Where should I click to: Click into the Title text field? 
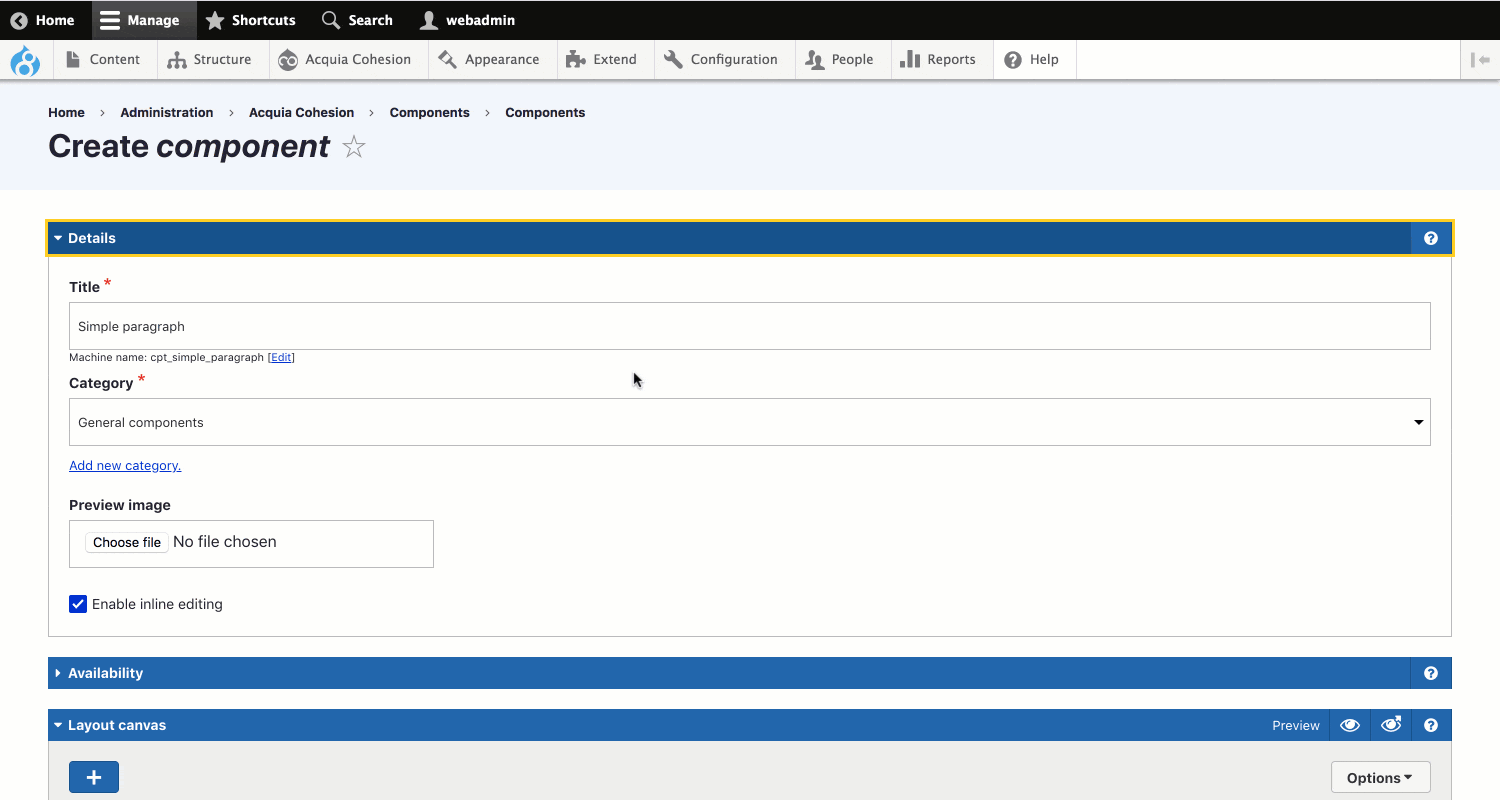(749, 326)
